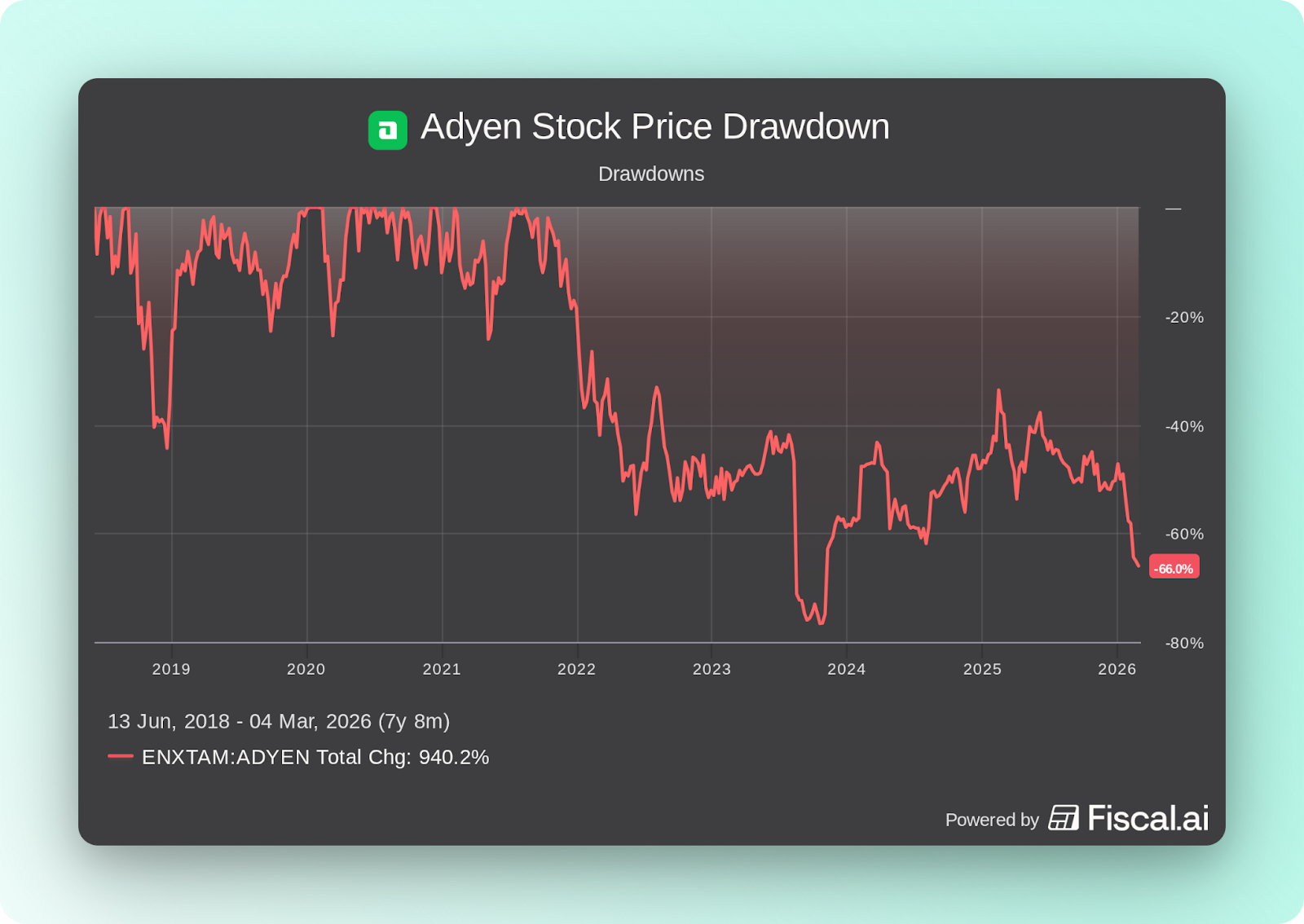This screenshot has width=1304, height=924.
Task: Click the Fiscal.ai logo icon
Action: [x=1063, y=818]
